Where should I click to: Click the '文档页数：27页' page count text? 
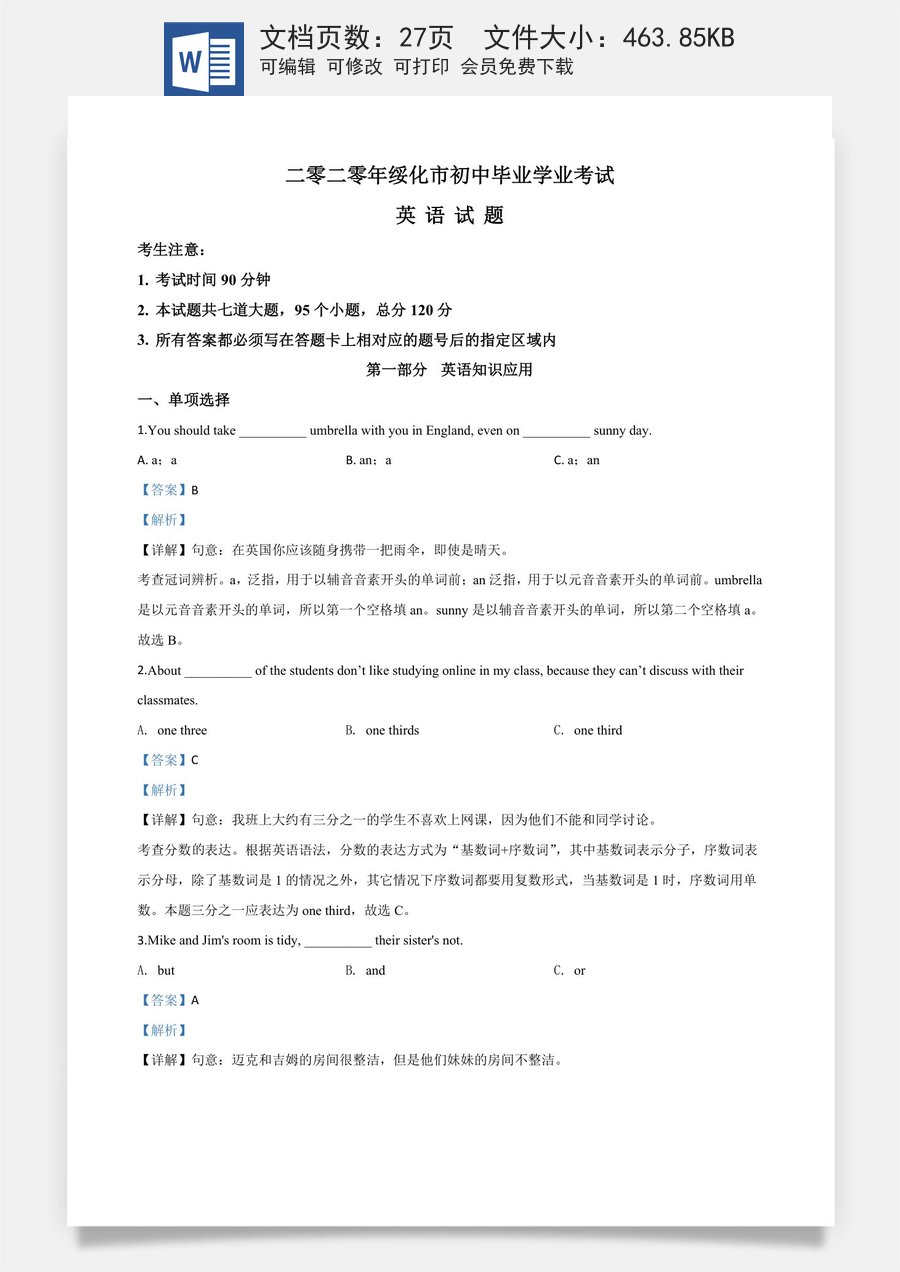click(x=357, y=37)
